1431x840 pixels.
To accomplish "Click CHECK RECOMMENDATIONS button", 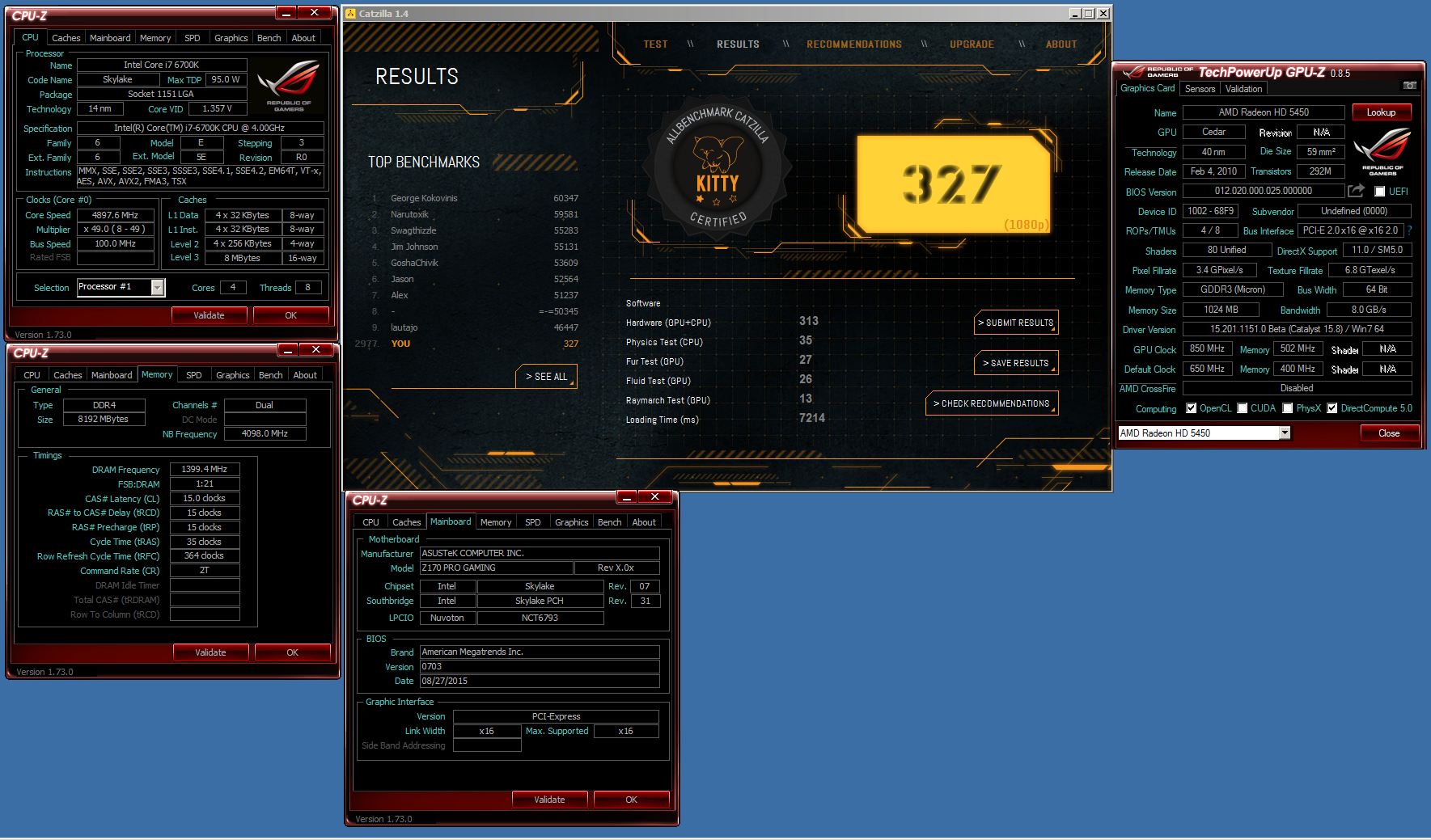I will coord(992,403).
